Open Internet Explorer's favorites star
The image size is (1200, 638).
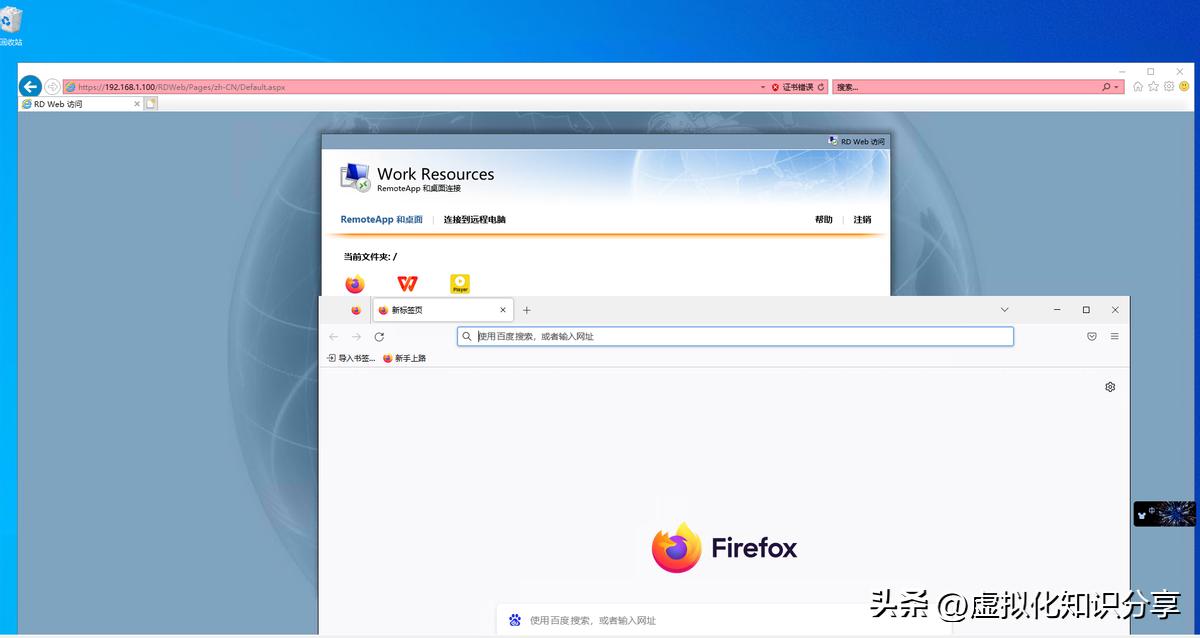click(x=1152, y=87)
